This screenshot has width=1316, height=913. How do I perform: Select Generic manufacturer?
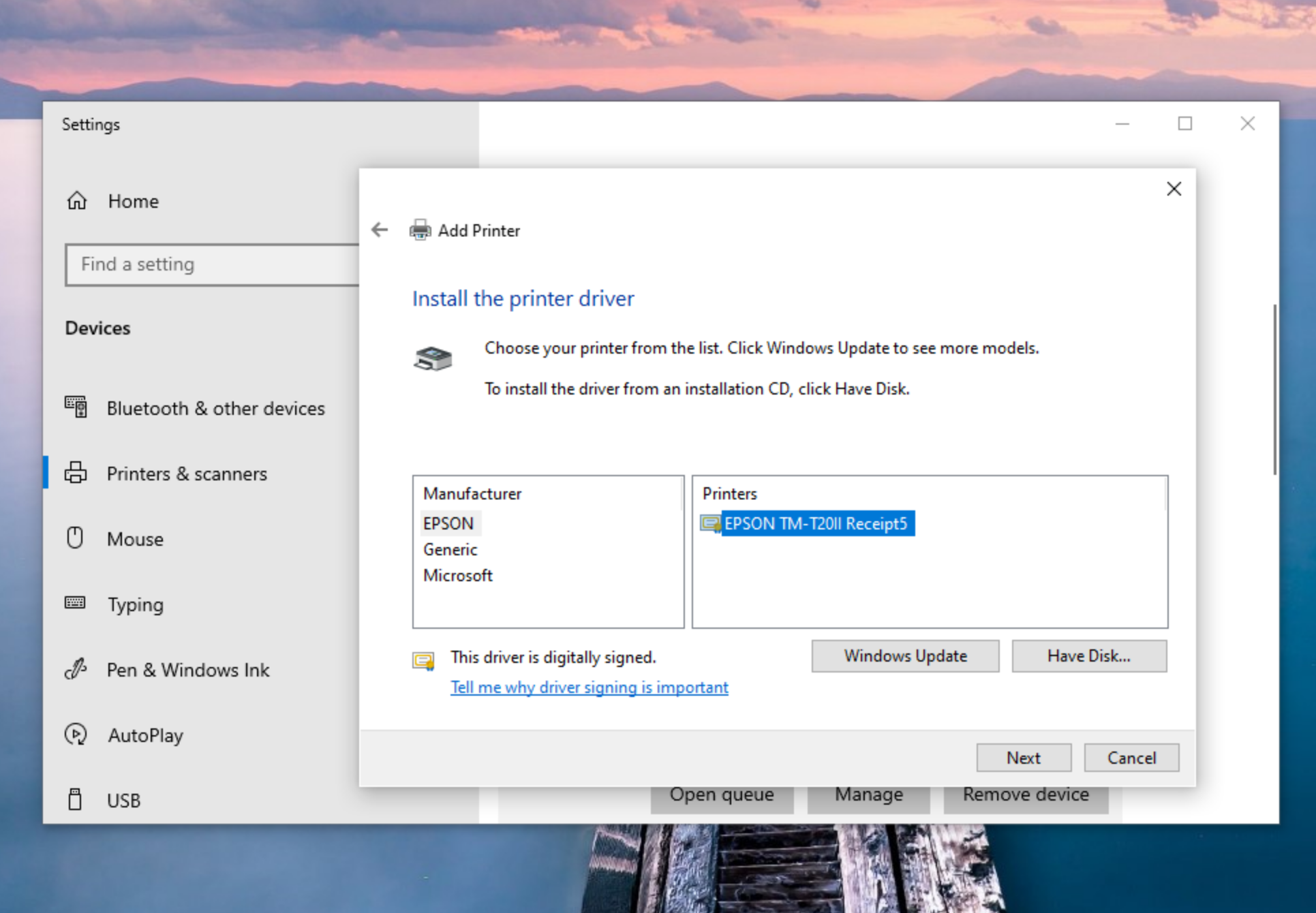click(x=450, y=549)
